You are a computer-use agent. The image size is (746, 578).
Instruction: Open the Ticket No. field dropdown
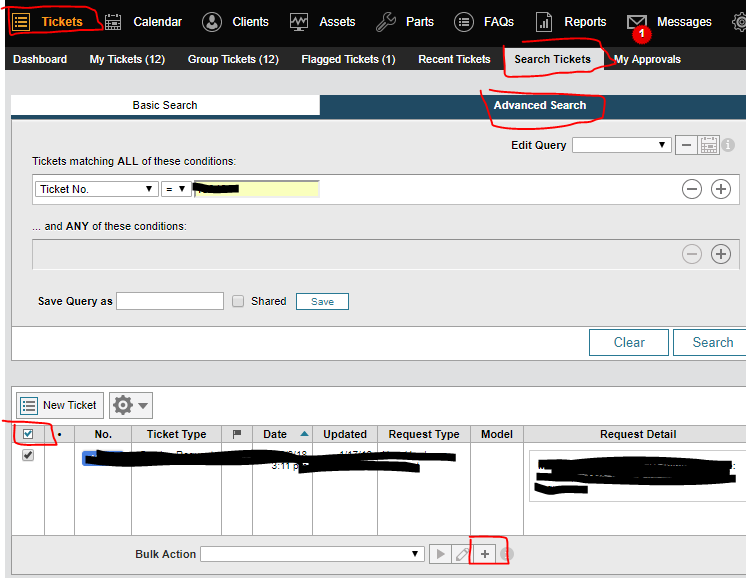pyautogui.click(x=97, y=189)
